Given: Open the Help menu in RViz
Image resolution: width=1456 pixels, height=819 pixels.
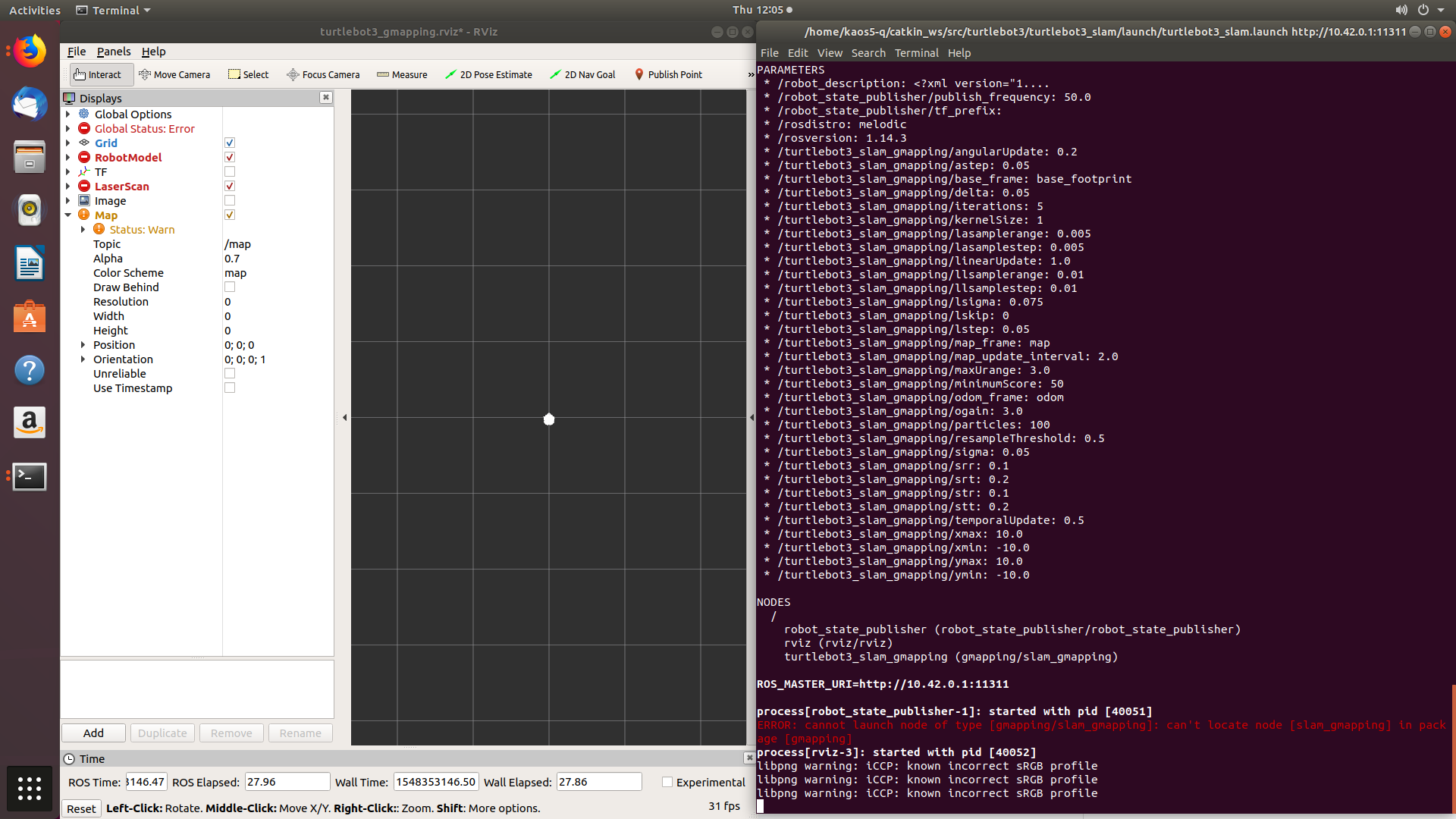Looking at the screenshot, I should [153, 51].
